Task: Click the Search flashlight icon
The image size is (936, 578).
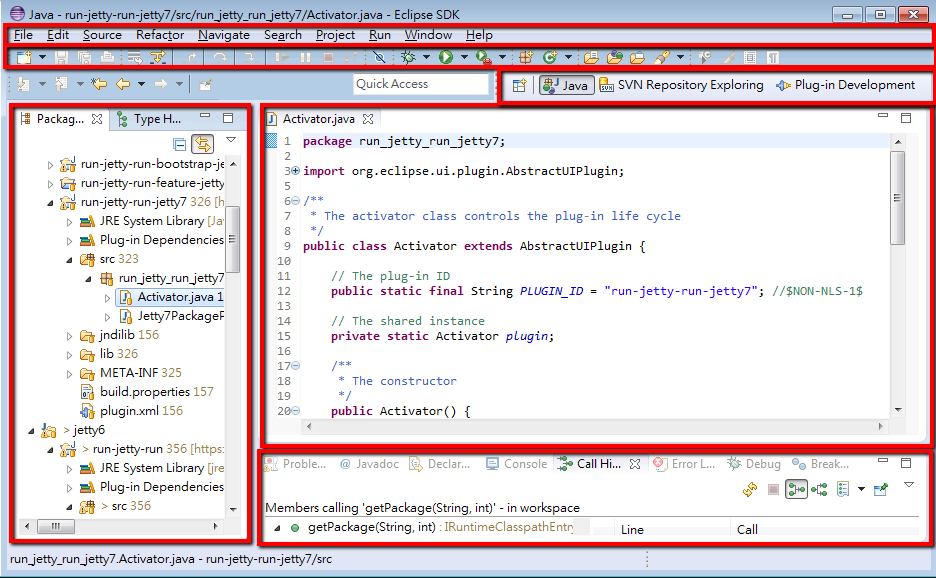Action: (661, 57)
